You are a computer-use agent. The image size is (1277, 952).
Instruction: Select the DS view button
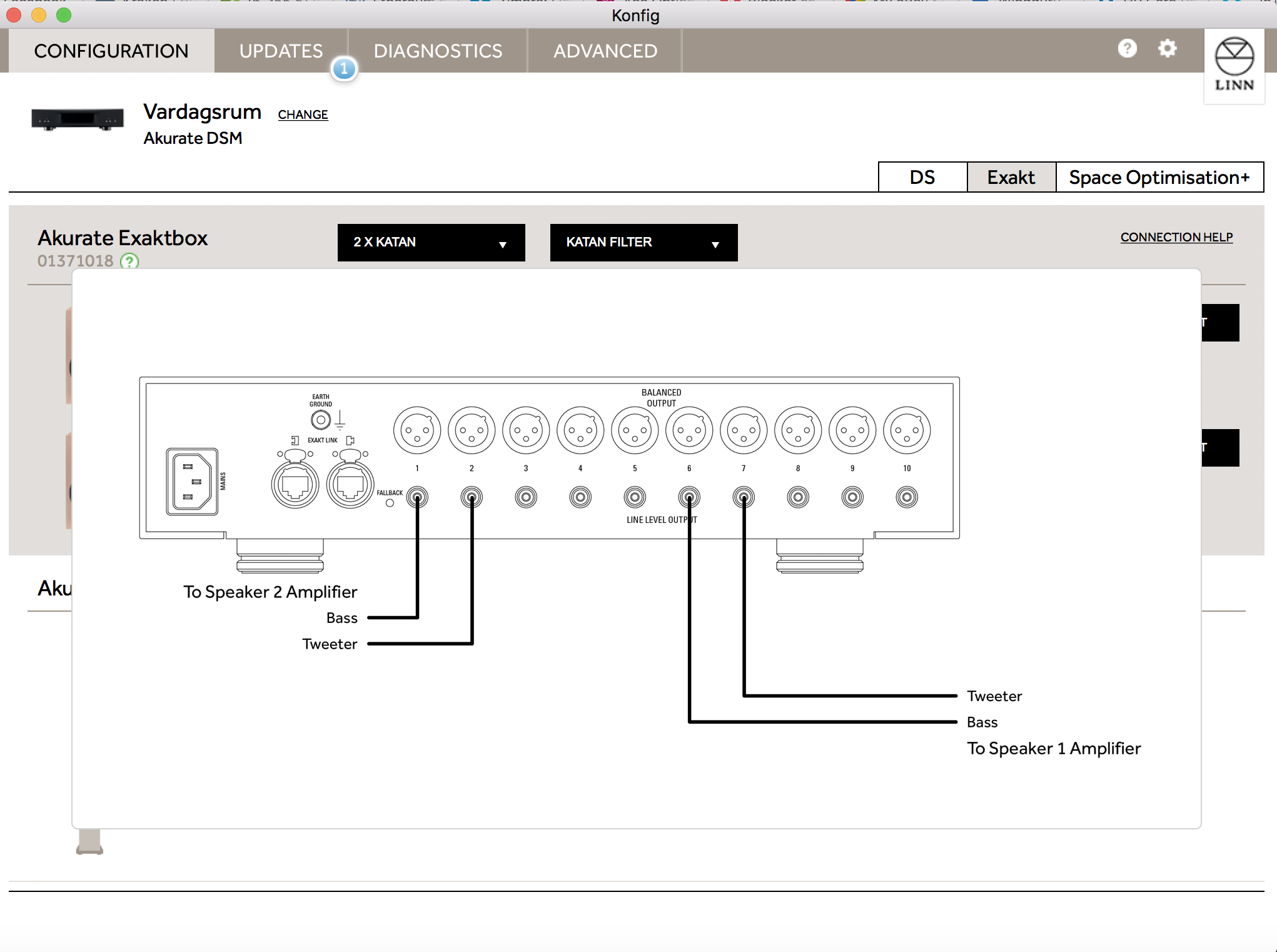[922, 177]
